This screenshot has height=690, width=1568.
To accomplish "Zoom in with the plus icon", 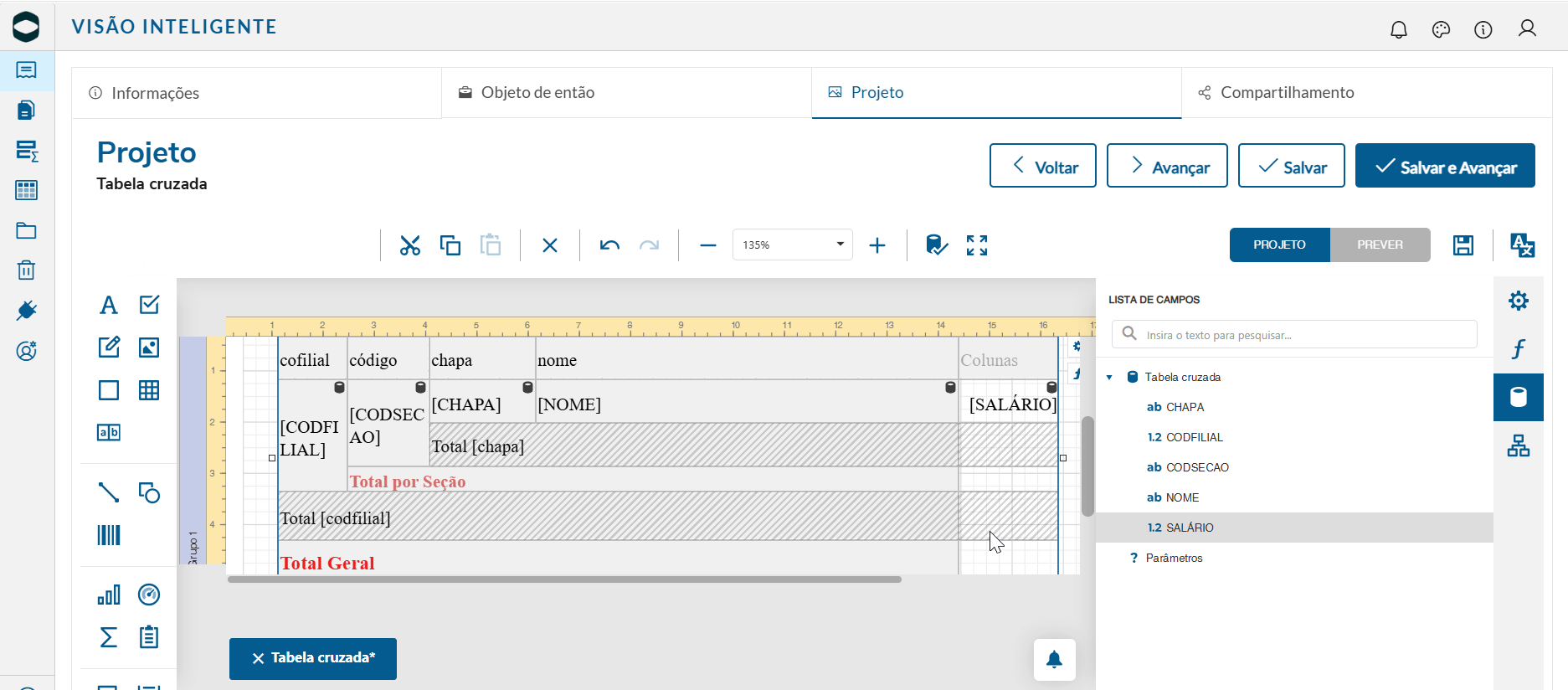I will (877, 245).
